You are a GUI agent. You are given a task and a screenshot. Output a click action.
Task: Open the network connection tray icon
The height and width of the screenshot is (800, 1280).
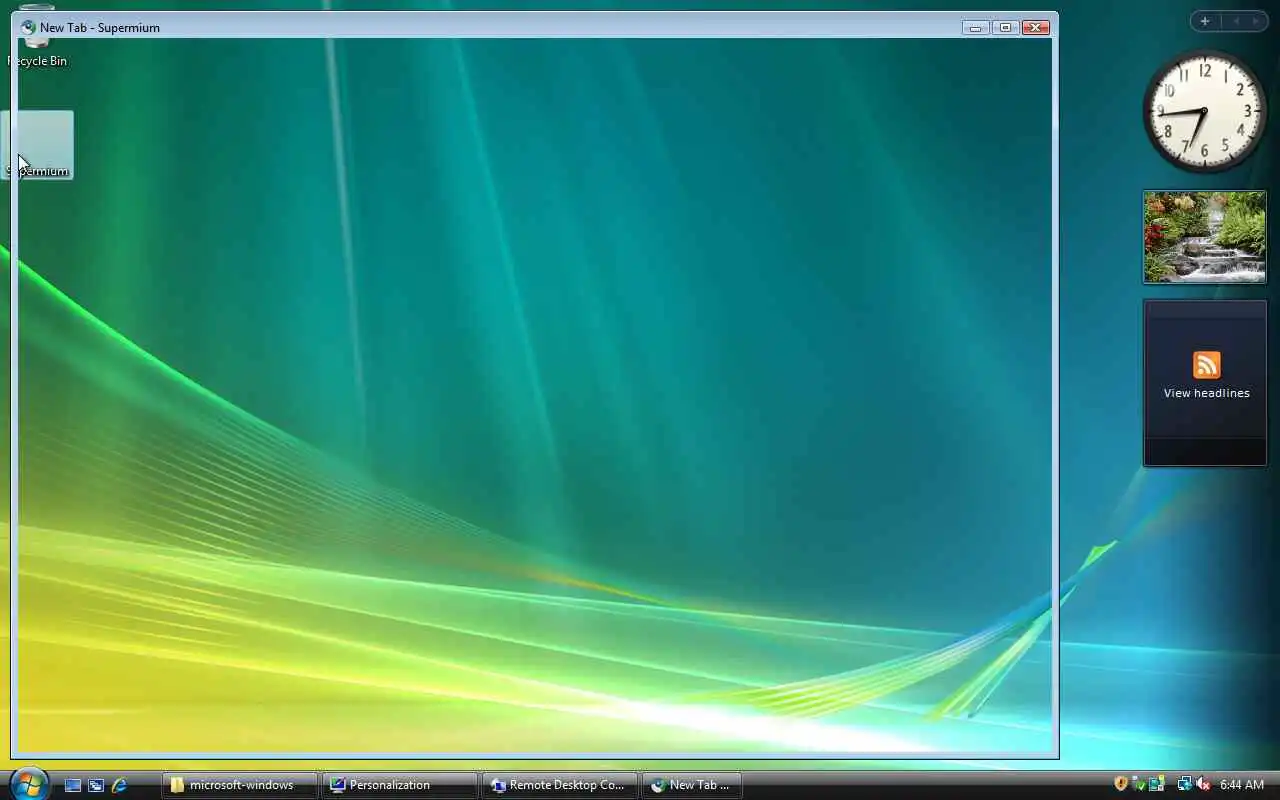coord(1185,784)
